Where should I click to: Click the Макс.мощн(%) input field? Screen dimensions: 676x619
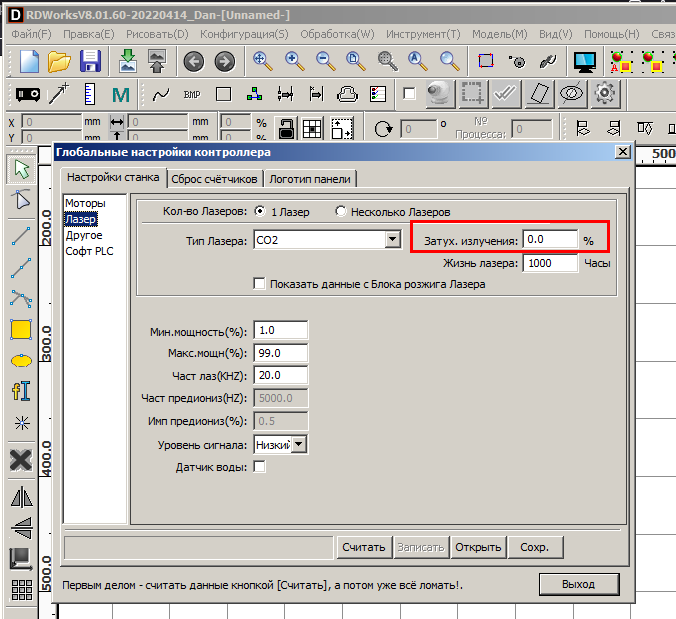tap(281, 353)
